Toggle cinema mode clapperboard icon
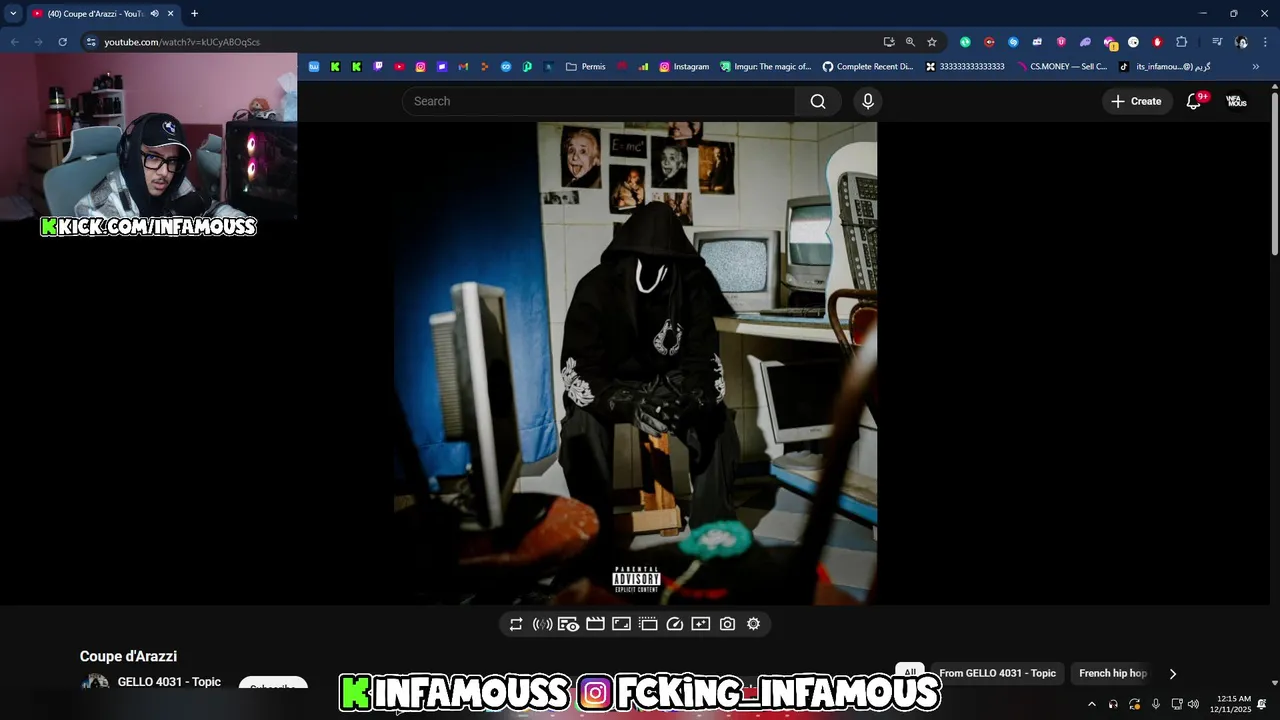 (595, 624)
